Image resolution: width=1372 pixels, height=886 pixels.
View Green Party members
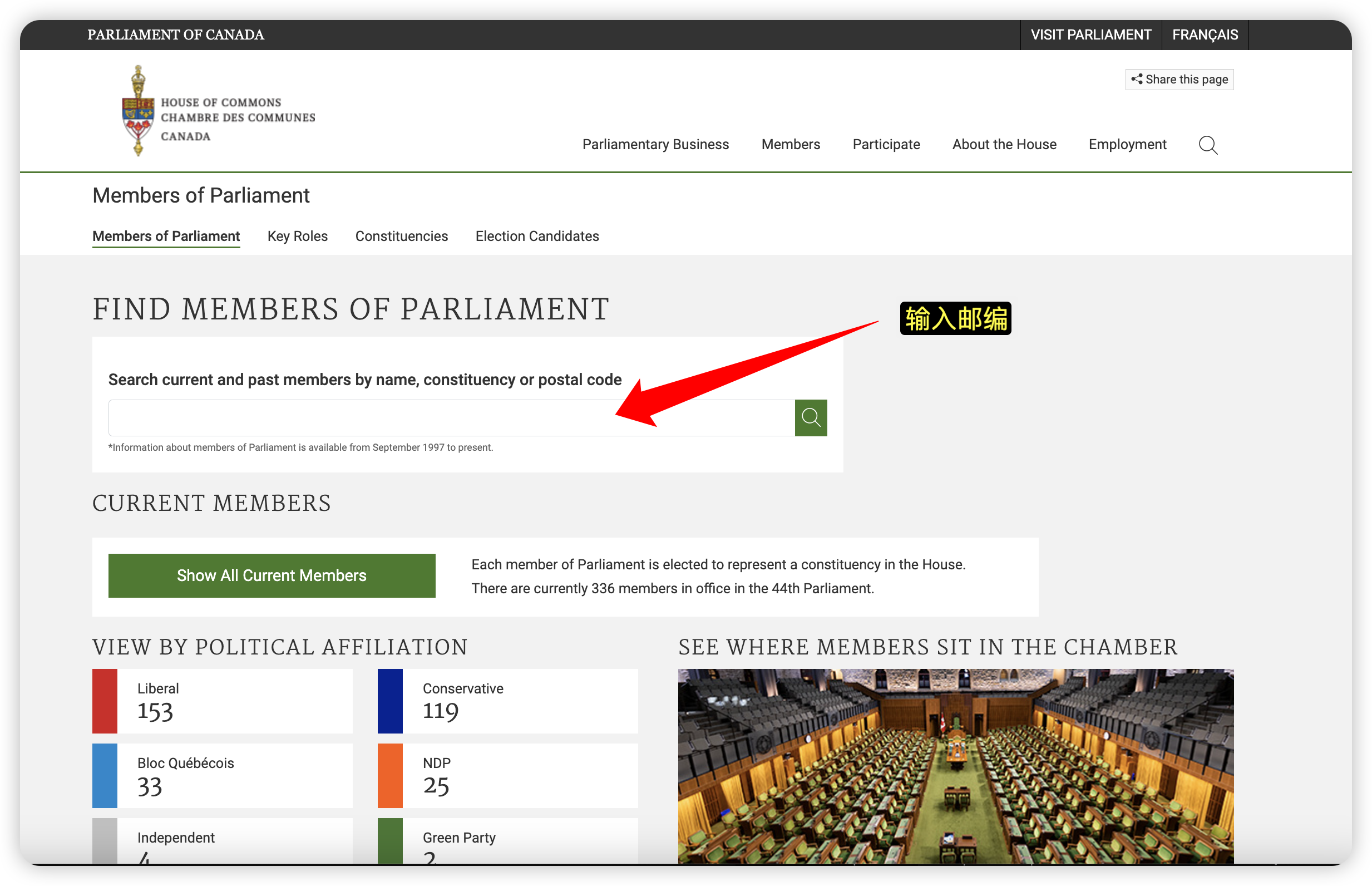pyautogui.click(x=508, y=840)
